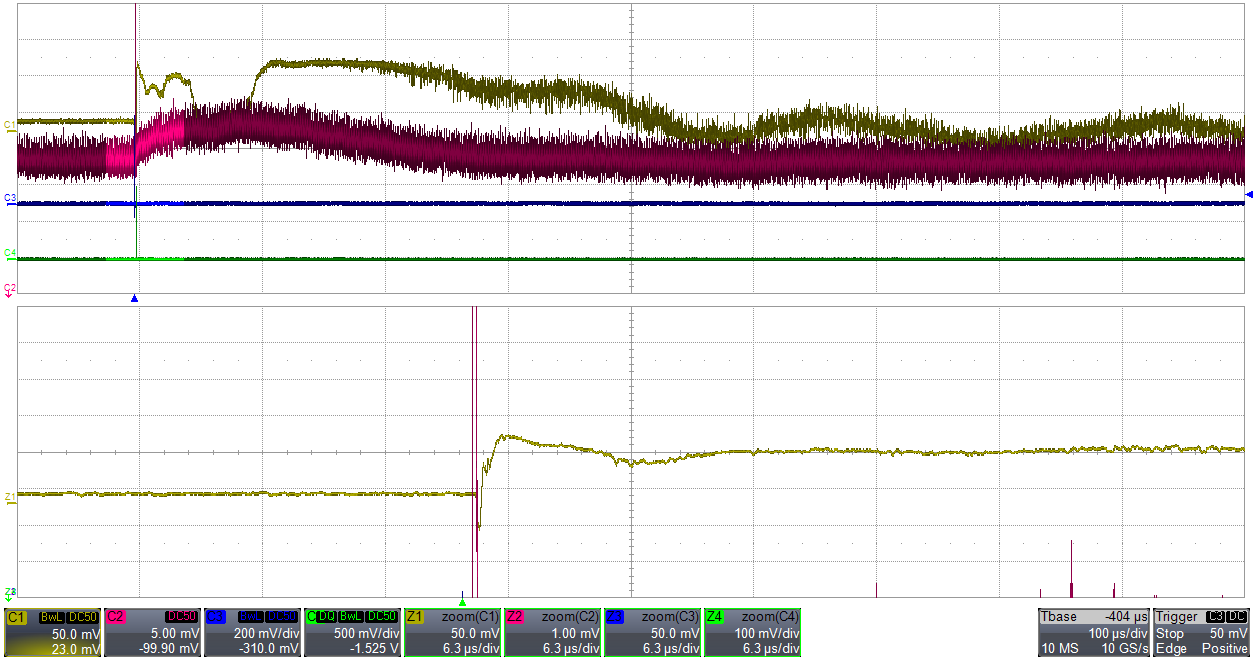Click the 100 µs/div value in the Tbase box
Image resolution: width=1255 pixels, height=658 pixels.
1117,633
